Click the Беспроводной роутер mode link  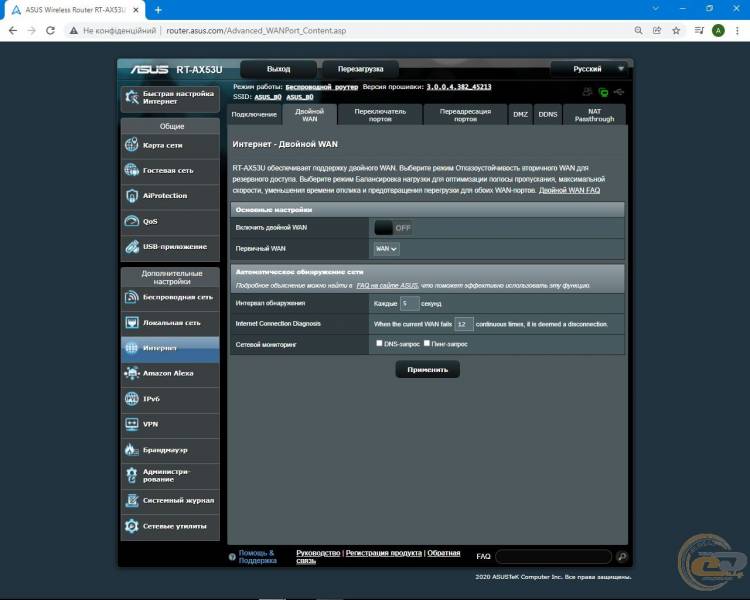point(321,87)
